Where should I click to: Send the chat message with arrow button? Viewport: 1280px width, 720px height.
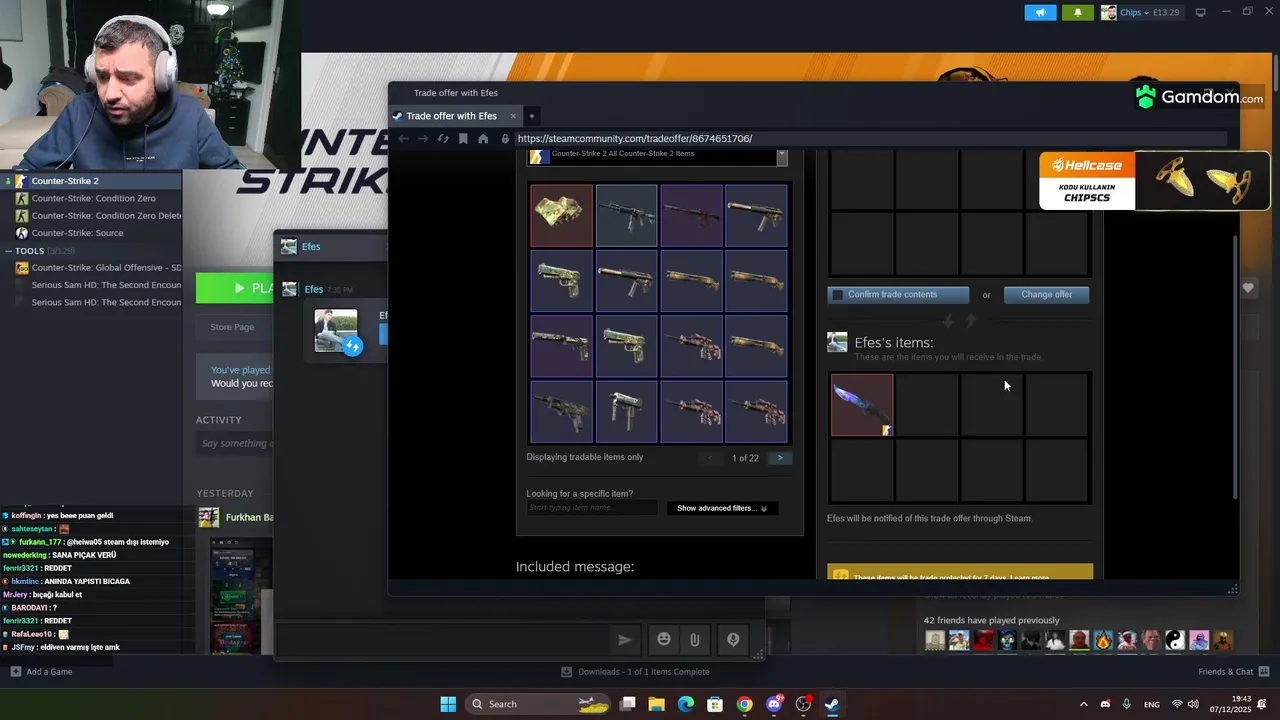point(625,640)
